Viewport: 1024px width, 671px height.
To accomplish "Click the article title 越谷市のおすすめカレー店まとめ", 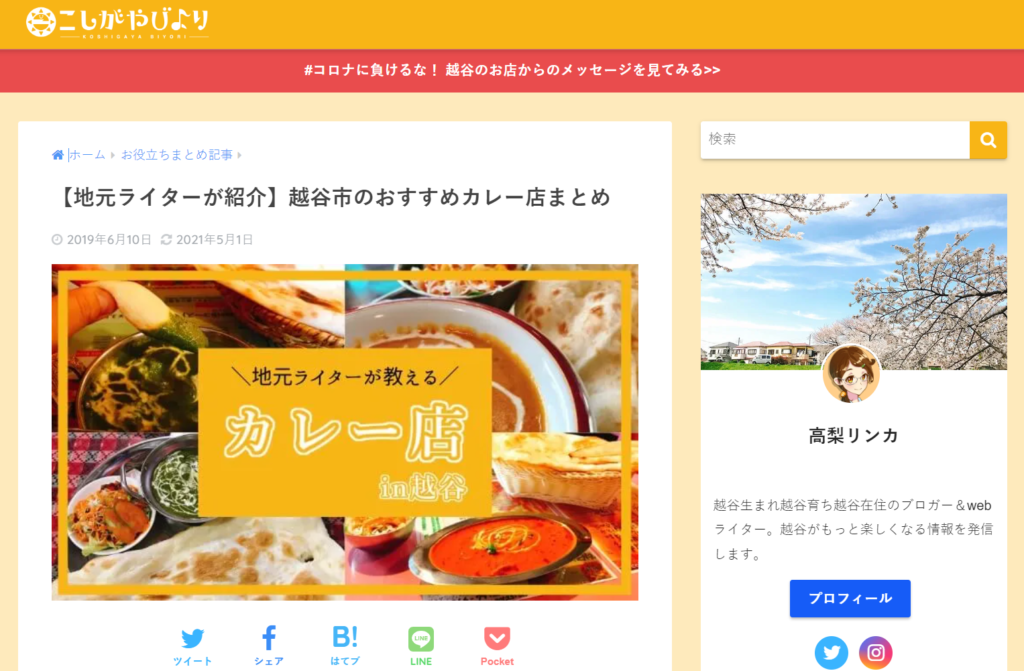I will point(449,197).
